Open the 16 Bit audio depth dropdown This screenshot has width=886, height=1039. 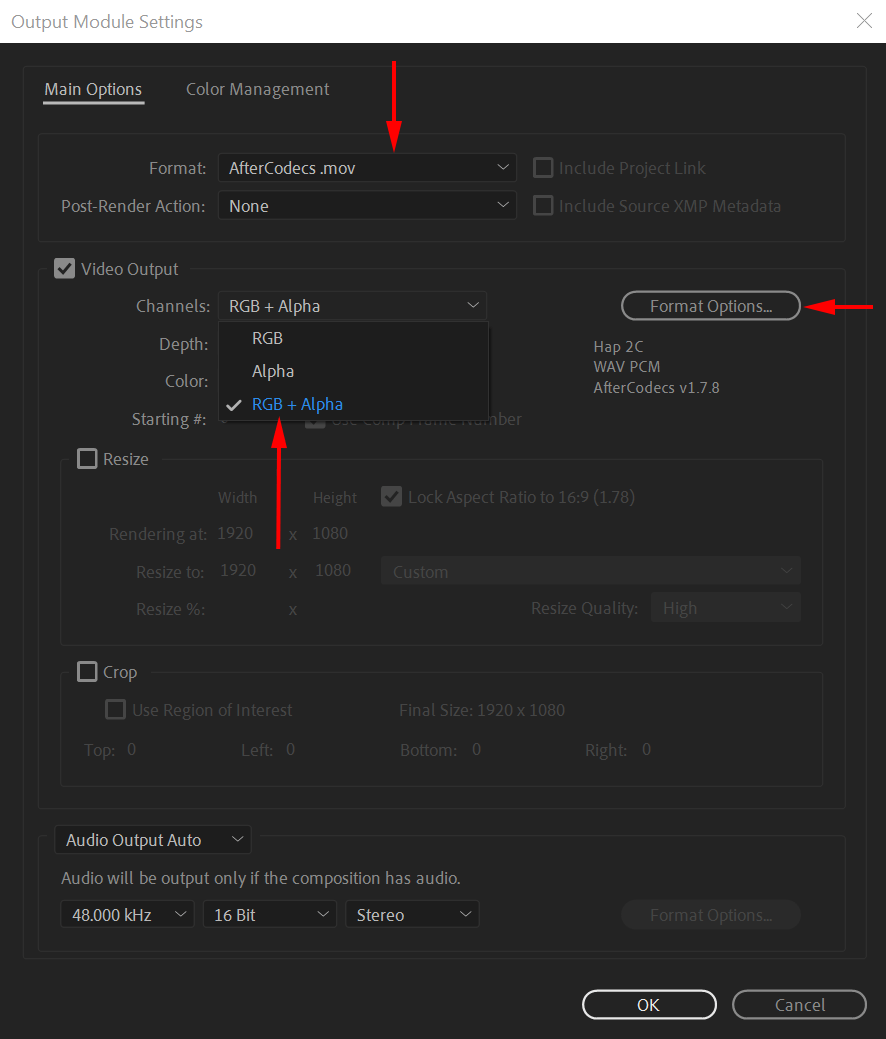point(269,913)
